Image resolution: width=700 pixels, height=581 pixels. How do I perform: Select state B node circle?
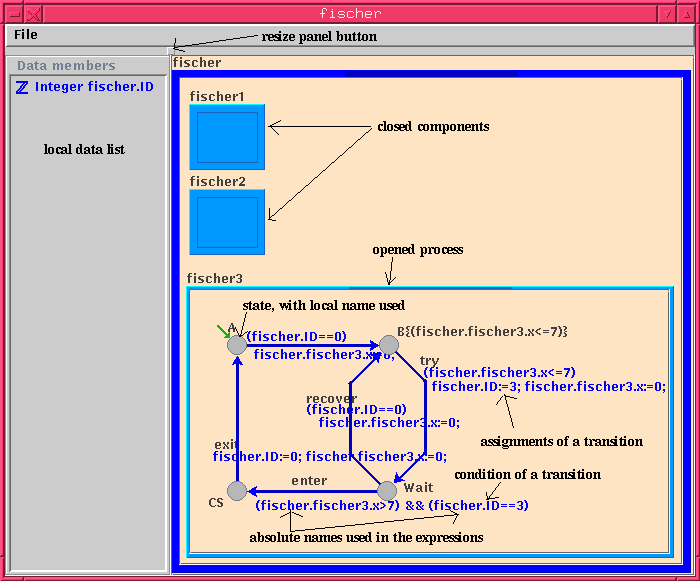pos(389,345)
